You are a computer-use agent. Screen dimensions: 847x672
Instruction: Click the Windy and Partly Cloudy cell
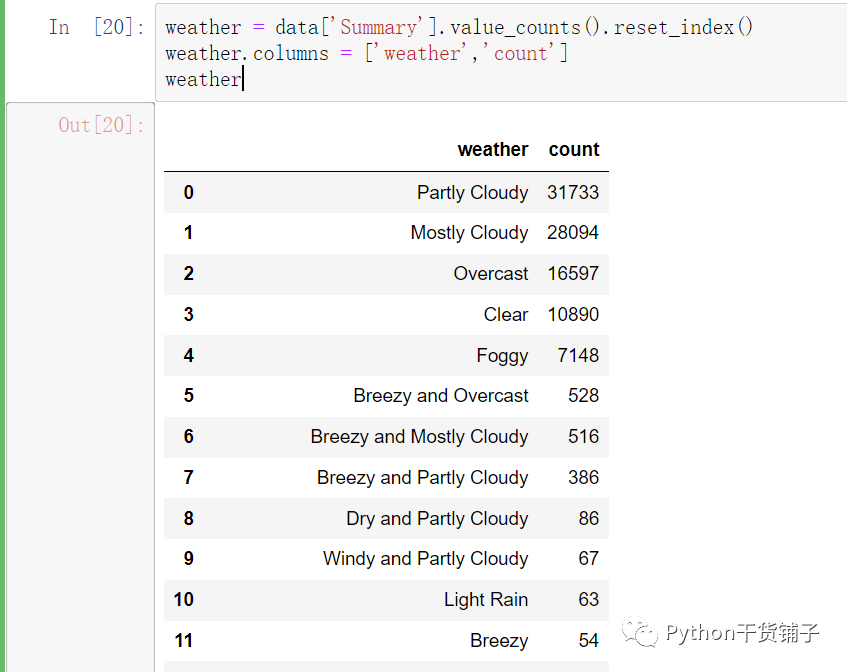coord(425,559)
